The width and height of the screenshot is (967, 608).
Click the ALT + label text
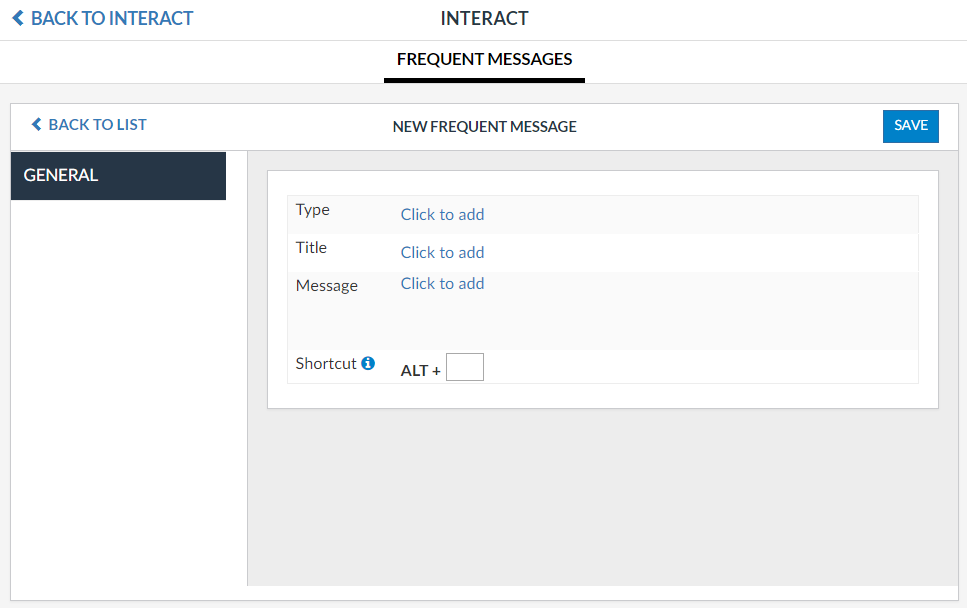tap(420, 371)
